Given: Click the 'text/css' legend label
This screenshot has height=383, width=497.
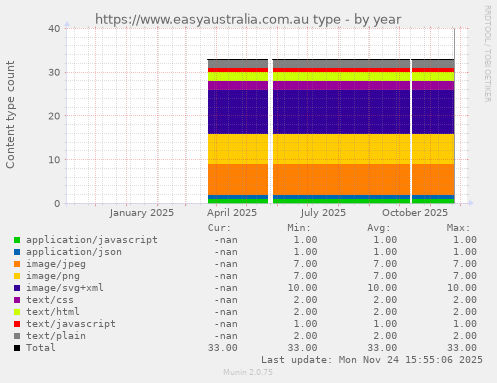Looking at the screenshot, I should click(50, 300).
